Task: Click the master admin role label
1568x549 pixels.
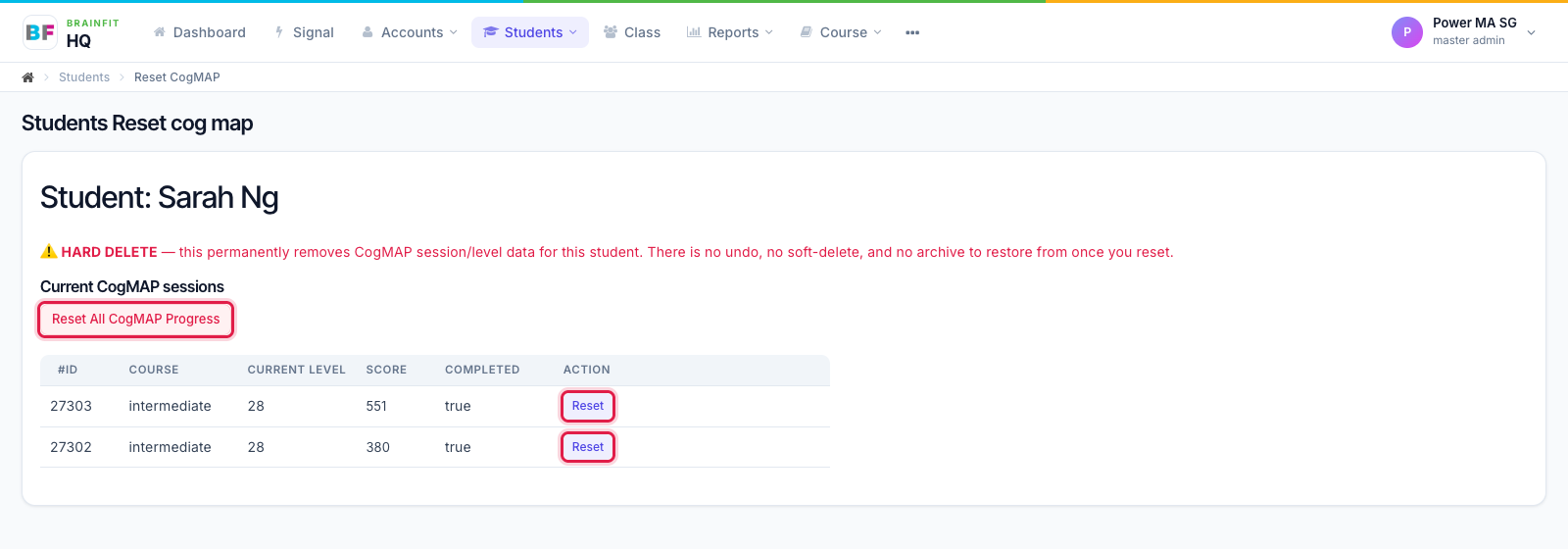Action: coord(1469,40)
